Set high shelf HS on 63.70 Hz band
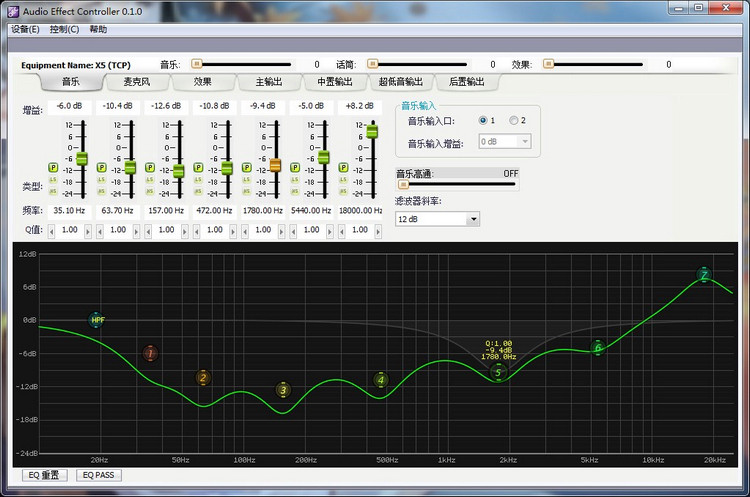This screenshot has width=750, height=497. 101,191
